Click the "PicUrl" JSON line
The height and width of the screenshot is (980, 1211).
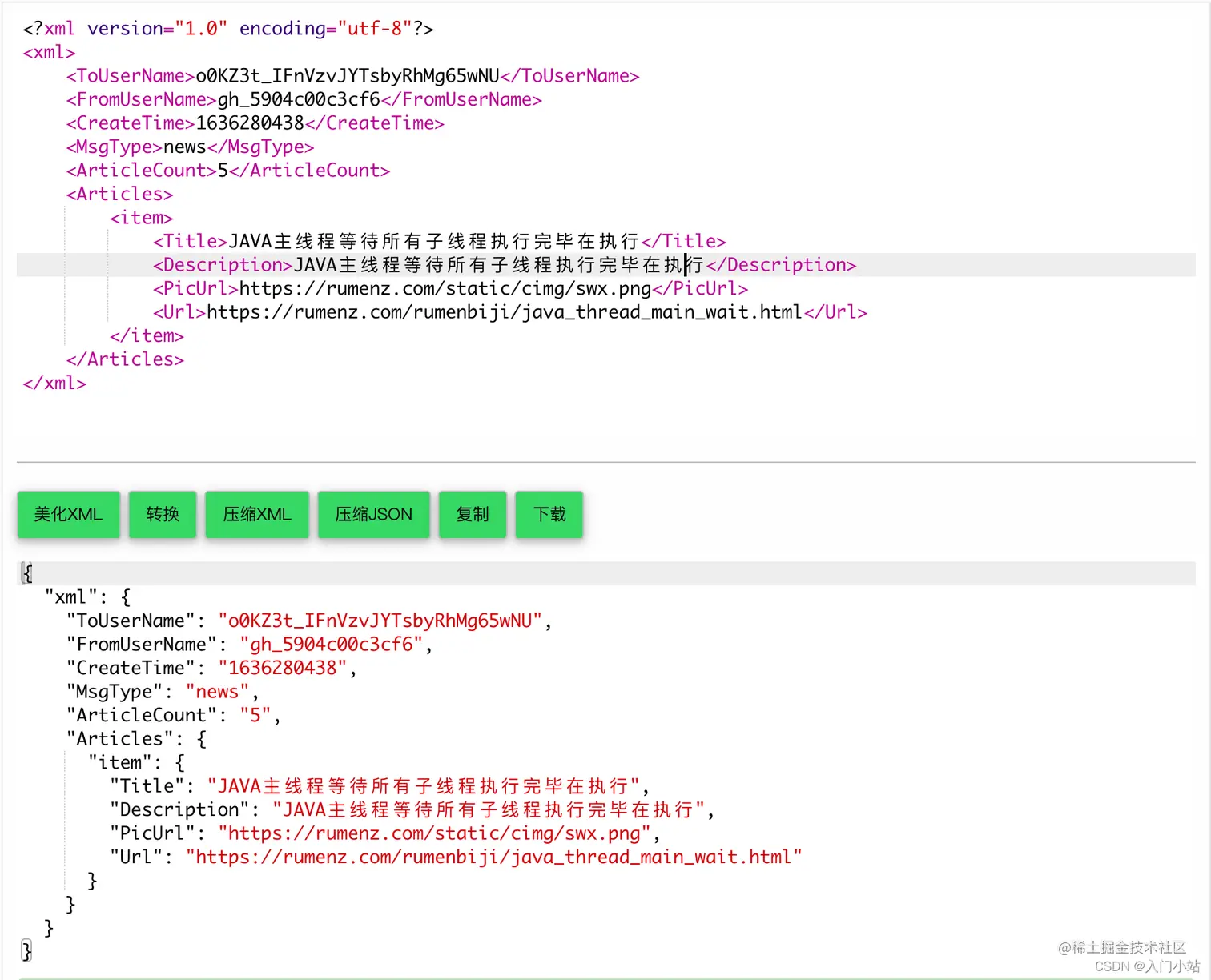click(385, 833)
